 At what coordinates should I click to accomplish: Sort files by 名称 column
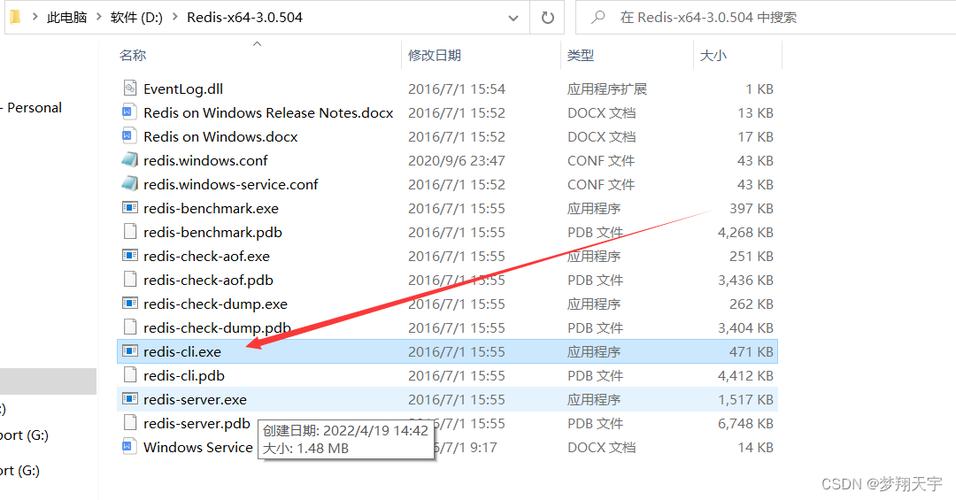click(x=133, y=55)
